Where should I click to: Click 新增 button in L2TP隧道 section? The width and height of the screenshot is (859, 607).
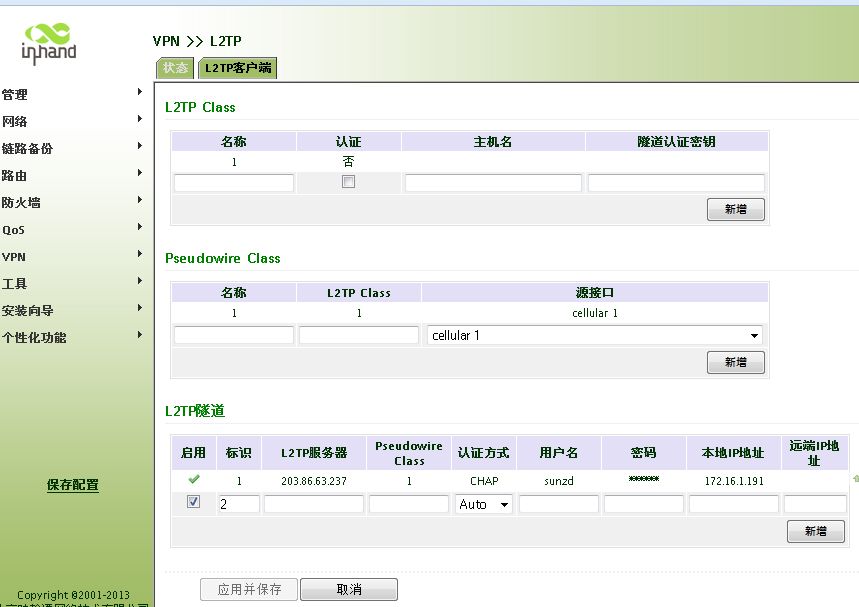coord(815,532)
